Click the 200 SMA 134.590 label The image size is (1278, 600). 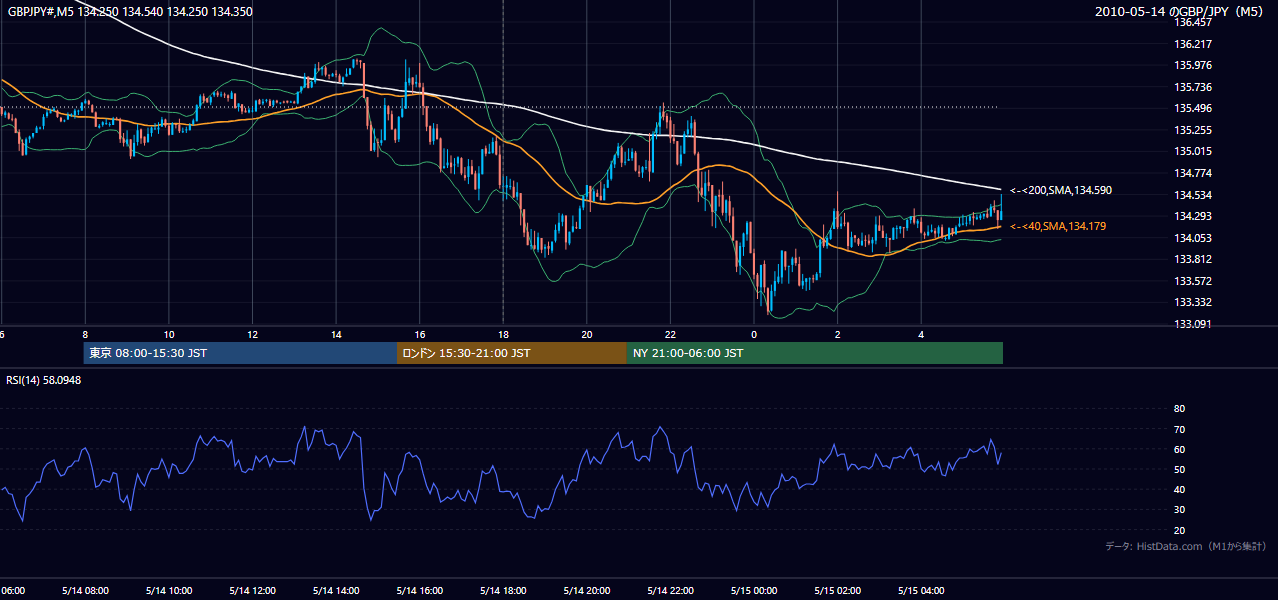(1060, 190)
